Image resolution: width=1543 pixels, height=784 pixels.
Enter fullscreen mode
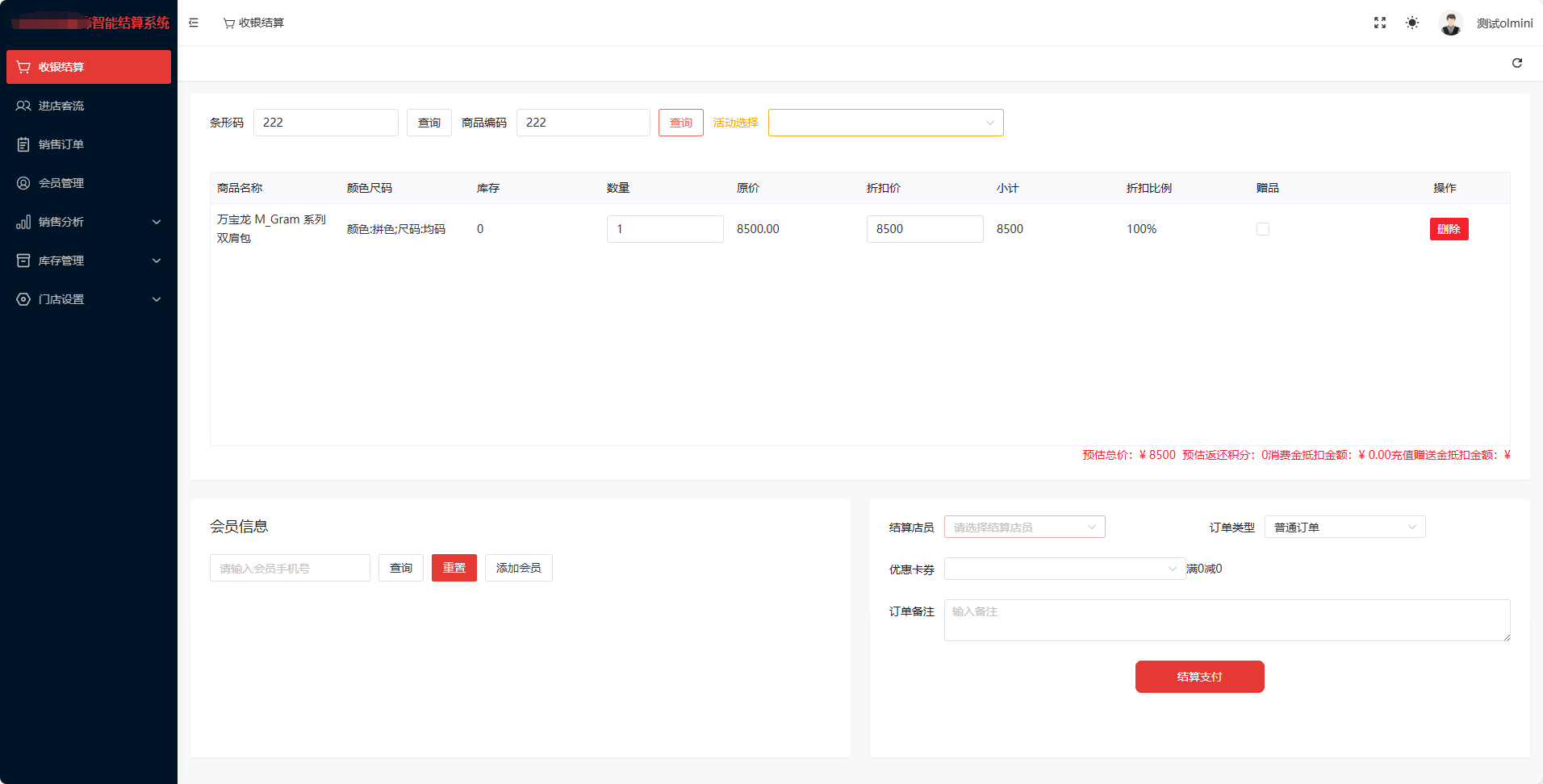(x=1379, y=23)
